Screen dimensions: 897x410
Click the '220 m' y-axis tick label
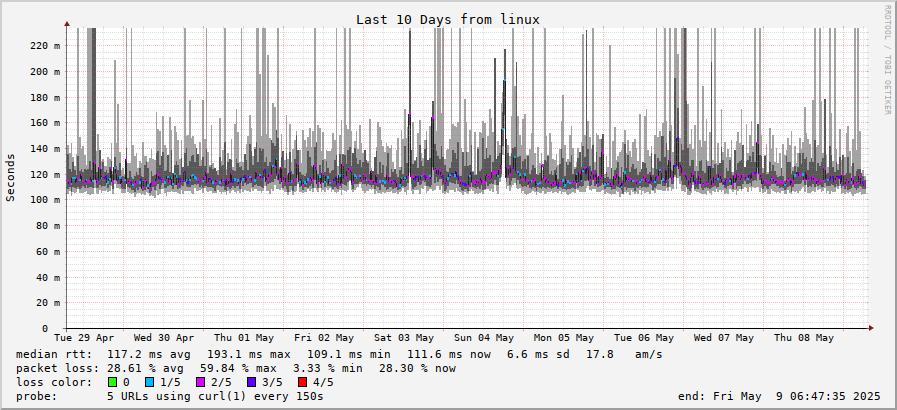click(45, 46)
